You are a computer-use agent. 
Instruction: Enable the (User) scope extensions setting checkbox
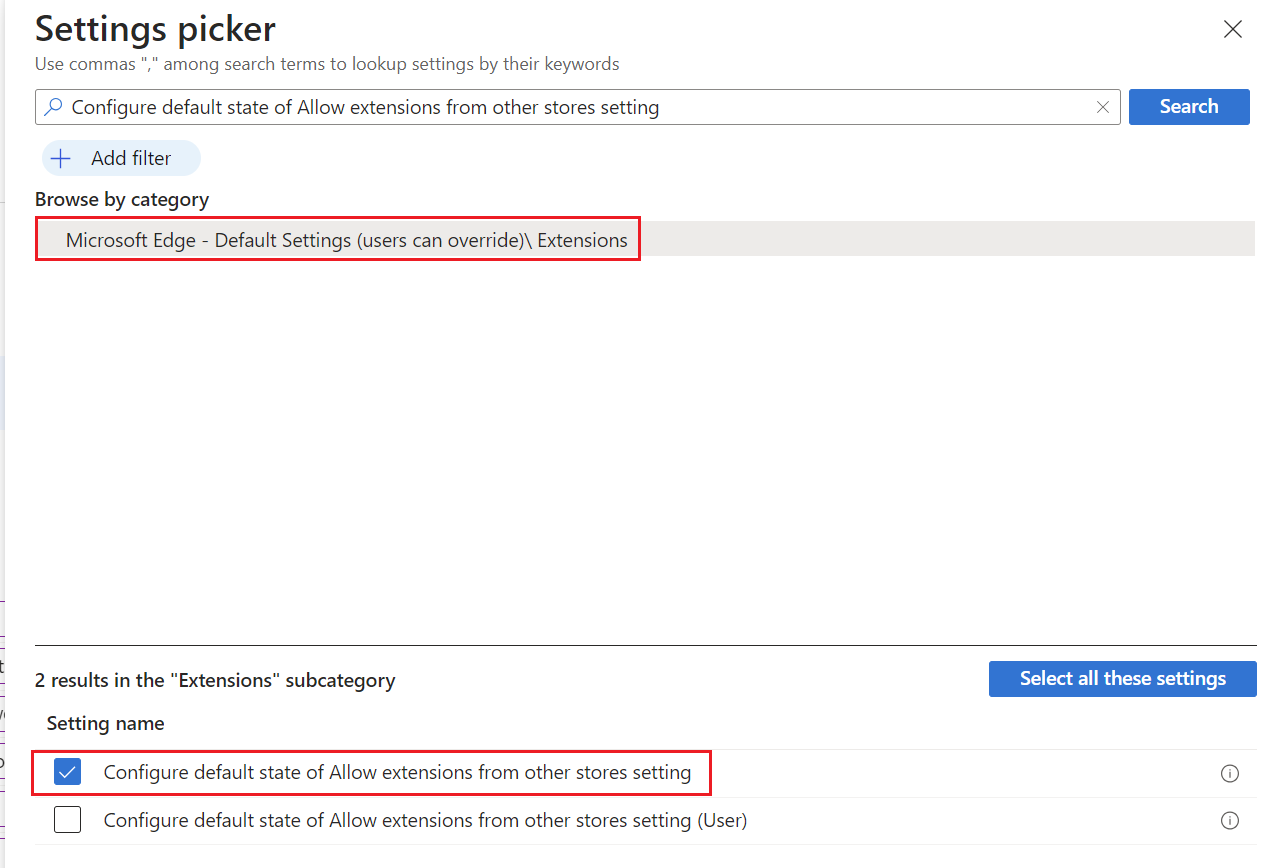click(x=67, y=819)
